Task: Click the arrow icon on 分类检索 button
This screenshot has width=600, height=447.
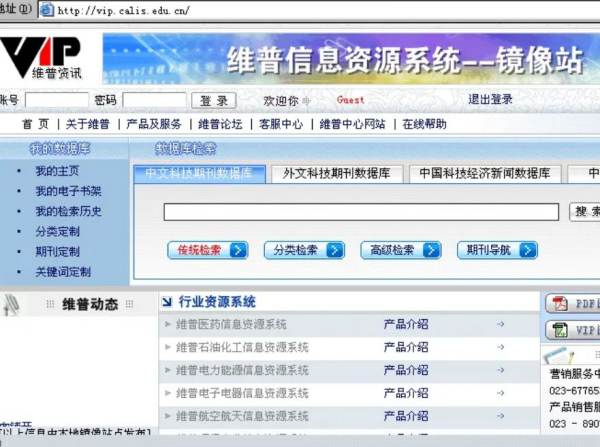Action: pyautogui.click(x=335, y=250)
